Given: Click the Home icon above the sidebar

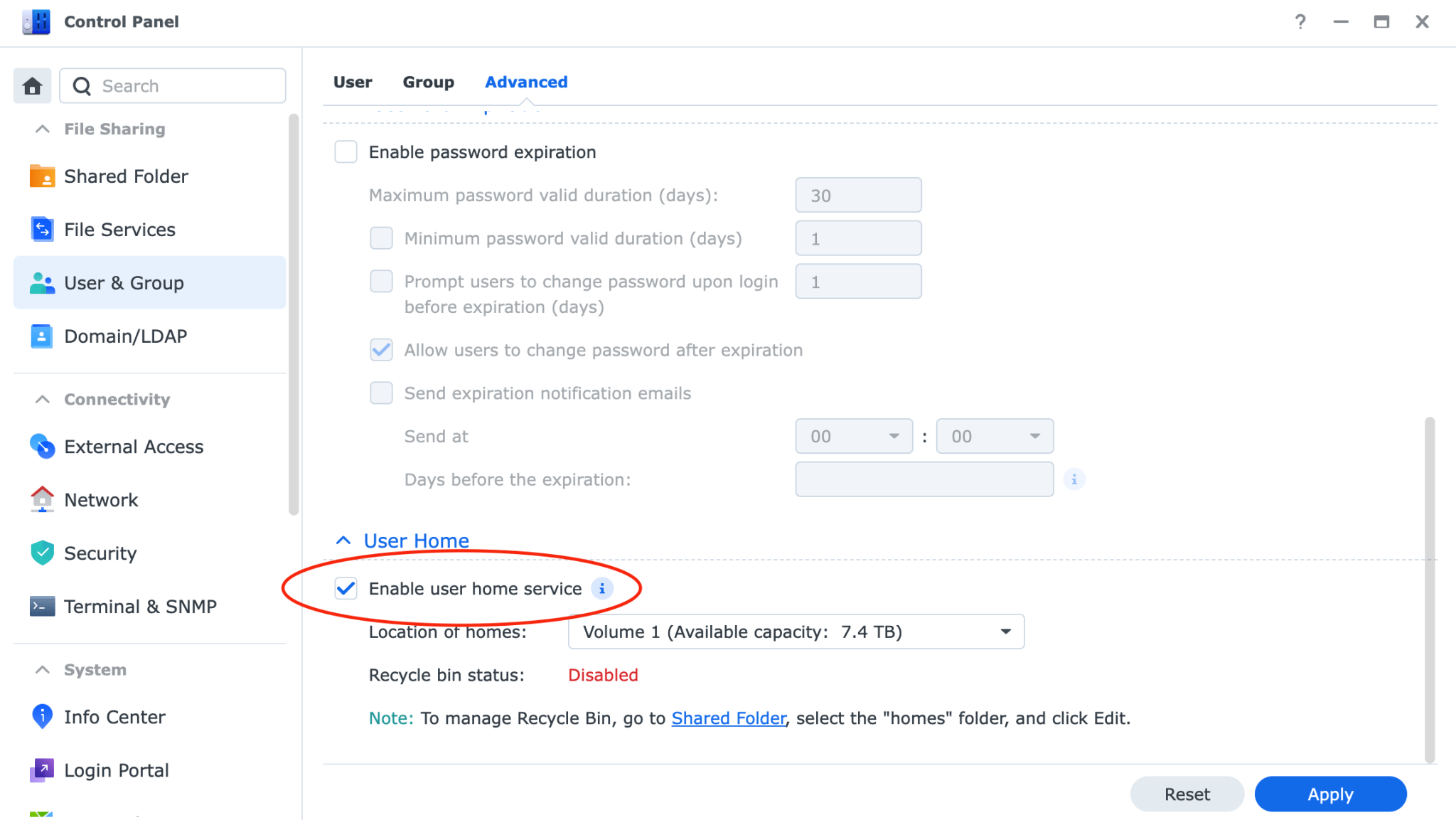Looking at the screenshot, I should coord(32,85).
